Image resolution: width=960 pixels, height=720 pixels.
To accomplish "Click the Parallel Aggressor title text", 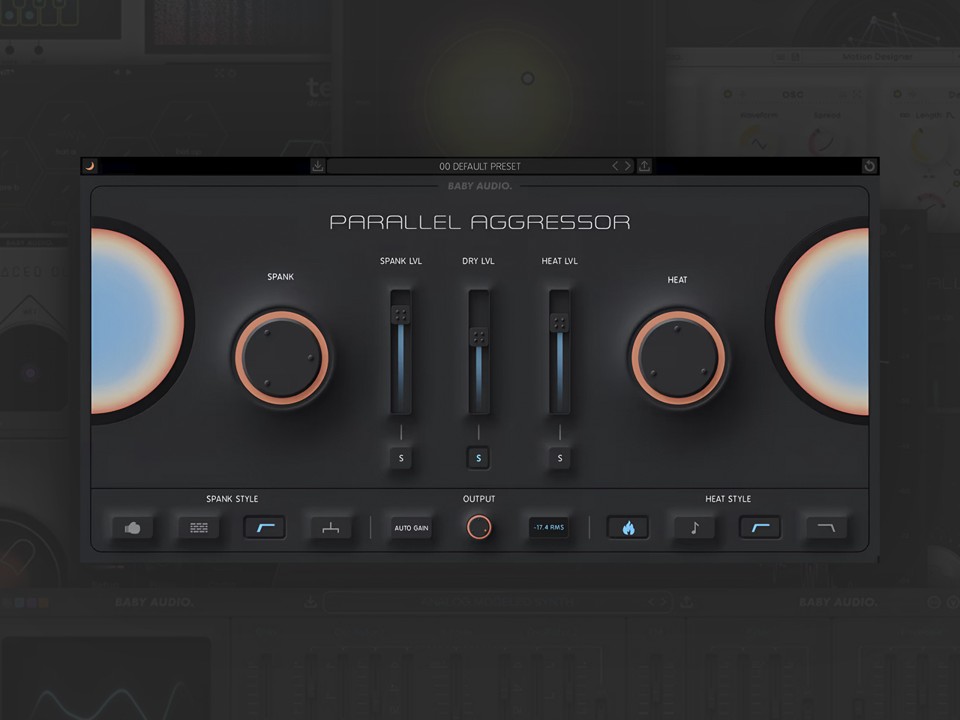I will (480, 222).
